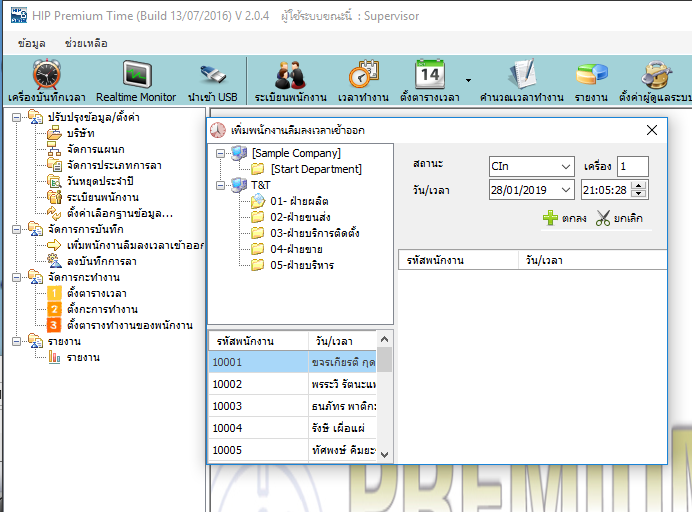
Task: Increase time with the up spinner arrow
Action: click(639, 186)
